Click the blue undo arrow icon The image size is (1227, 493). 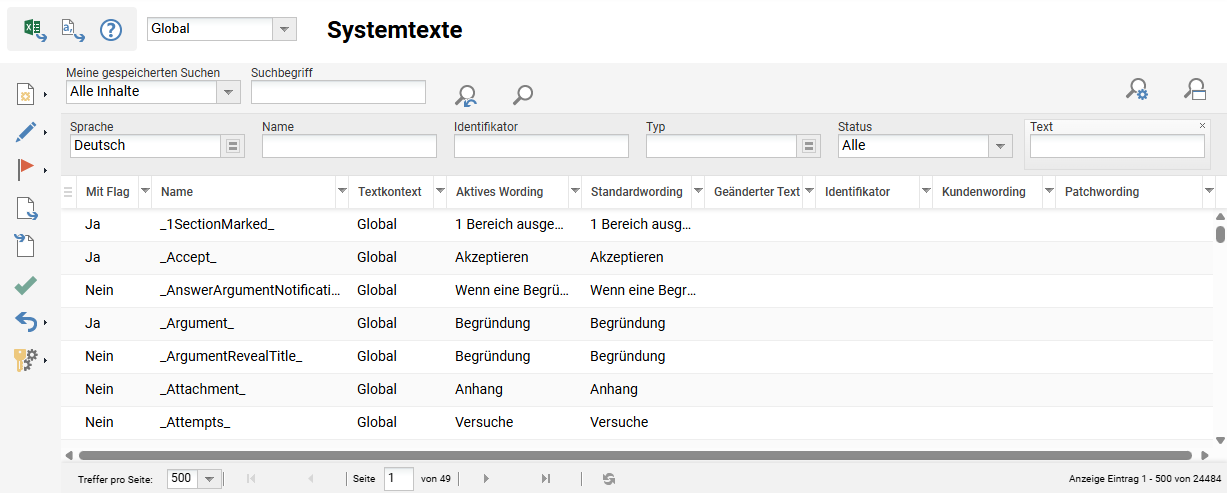click(27, 322)
